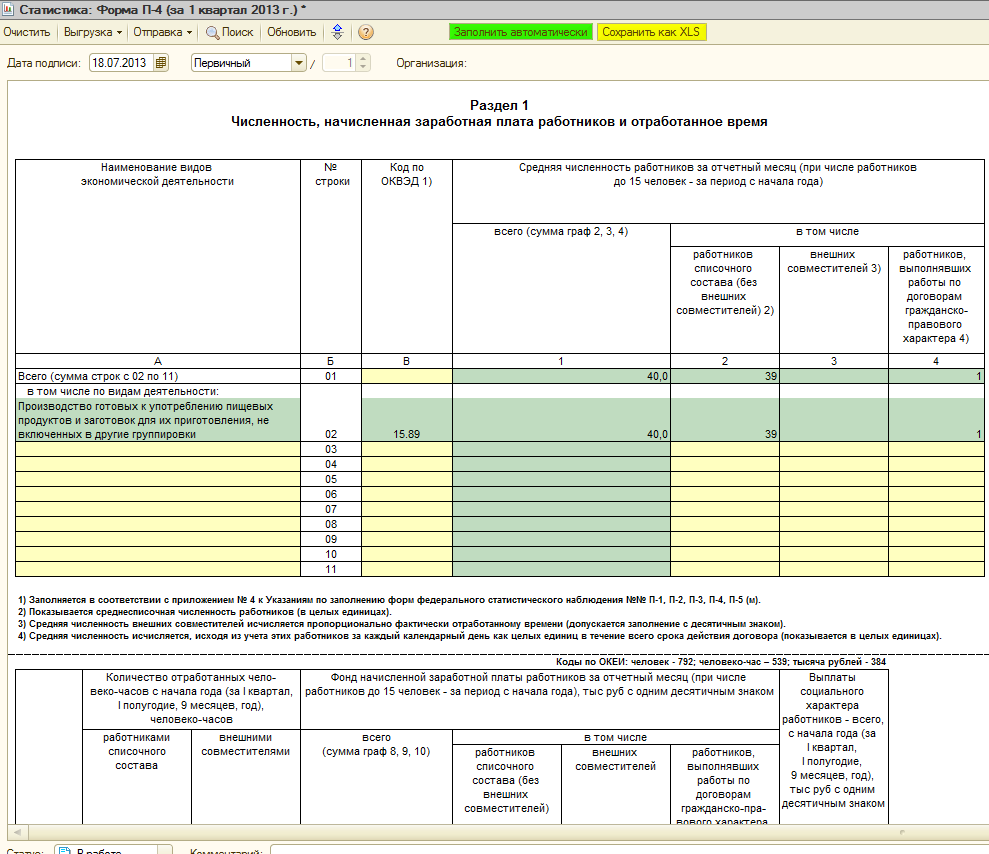Select the green total cell in row 11

(561, 570)
